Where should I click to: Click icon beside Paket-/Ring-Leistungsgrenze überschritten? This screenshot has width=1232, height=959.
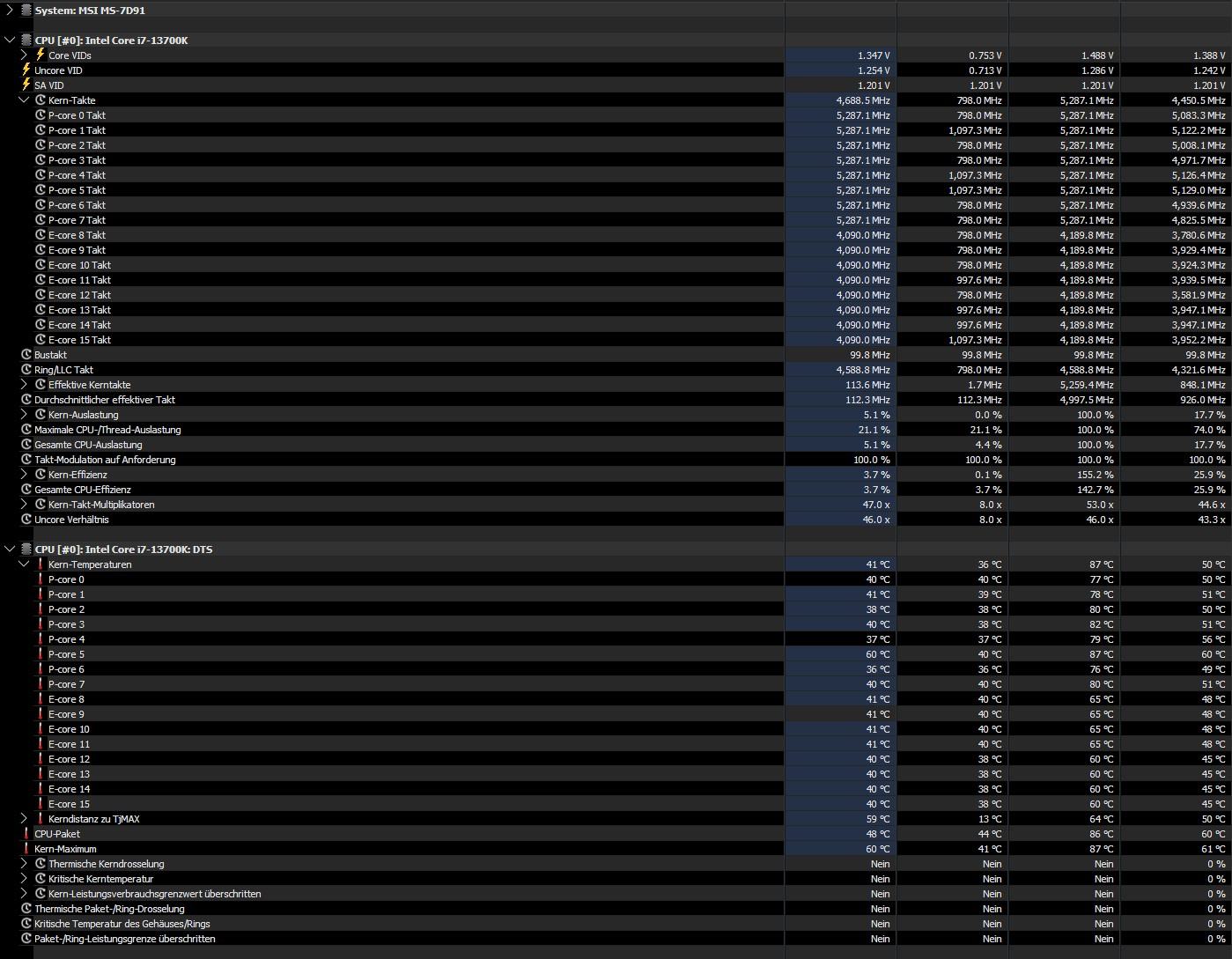coord(26,939)
